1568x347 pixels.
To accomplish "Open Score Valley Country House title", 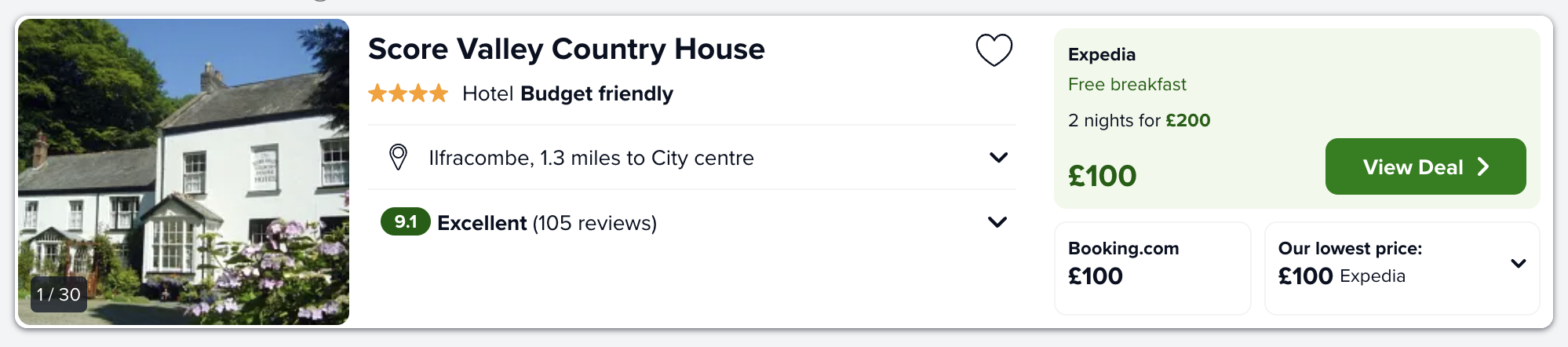I will coord(566,49).
